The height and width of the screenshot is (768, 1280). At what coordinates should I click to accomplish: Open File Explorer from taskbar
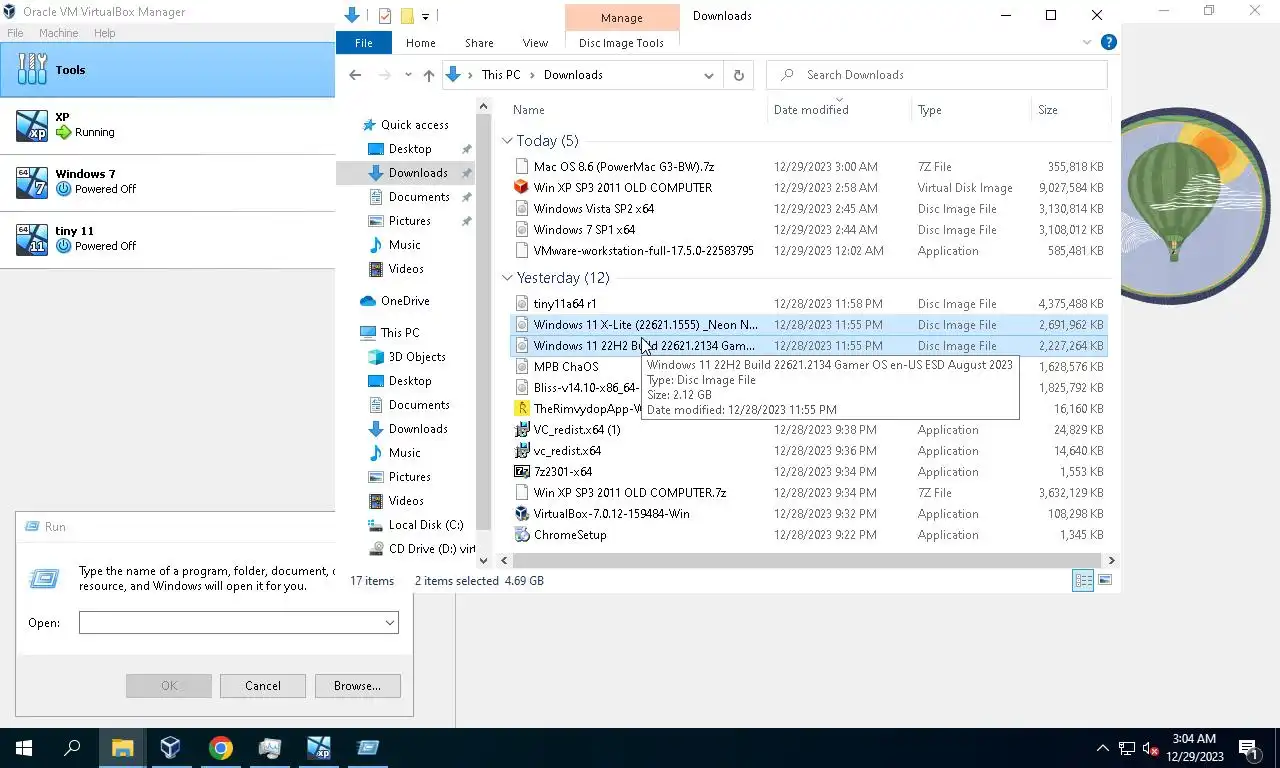click(122, 747)
